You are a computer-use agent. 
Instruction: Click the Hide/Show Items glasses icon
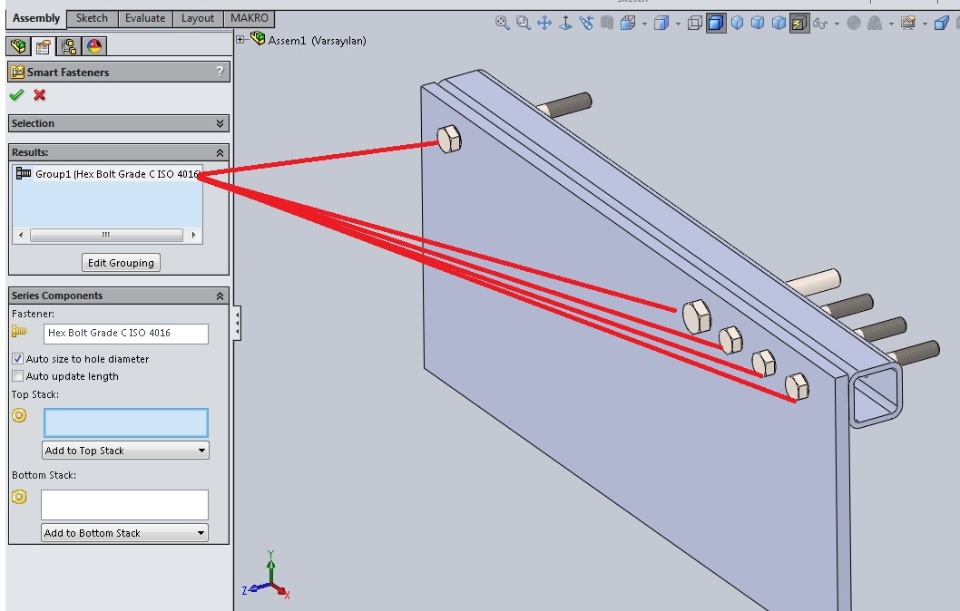tap(820, 23)
